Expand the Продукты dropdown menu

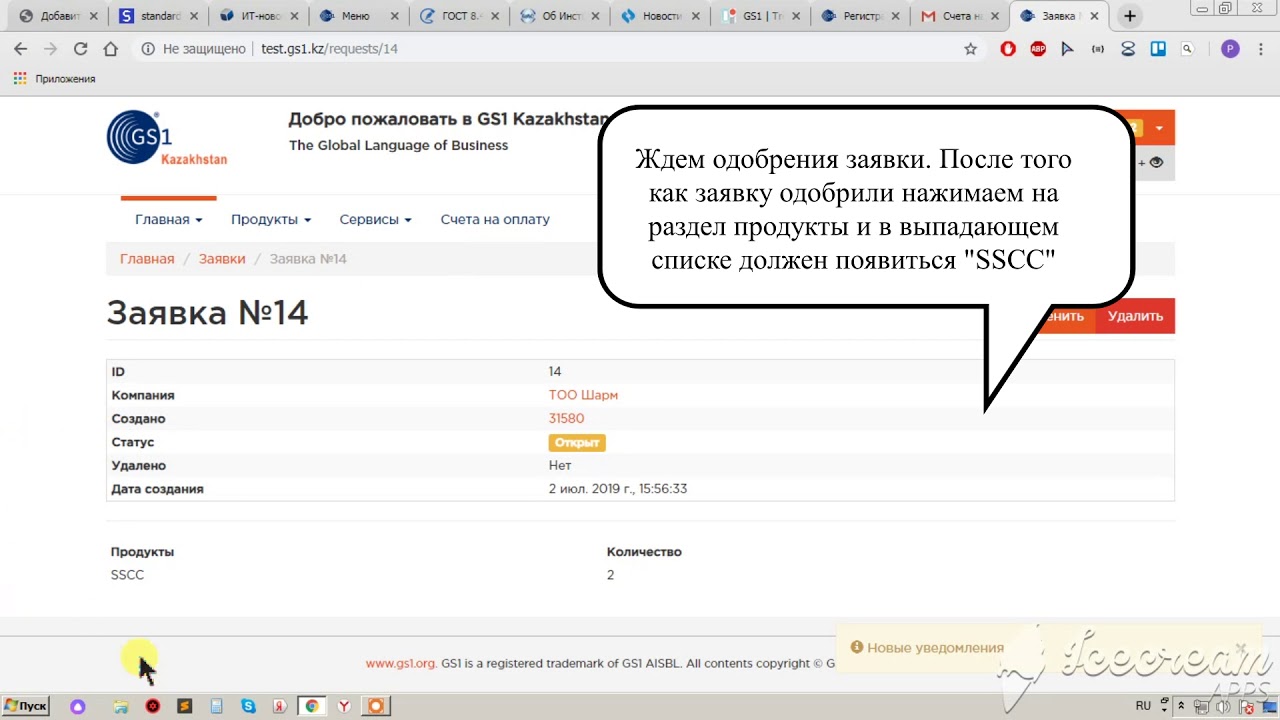coord(271,219)
